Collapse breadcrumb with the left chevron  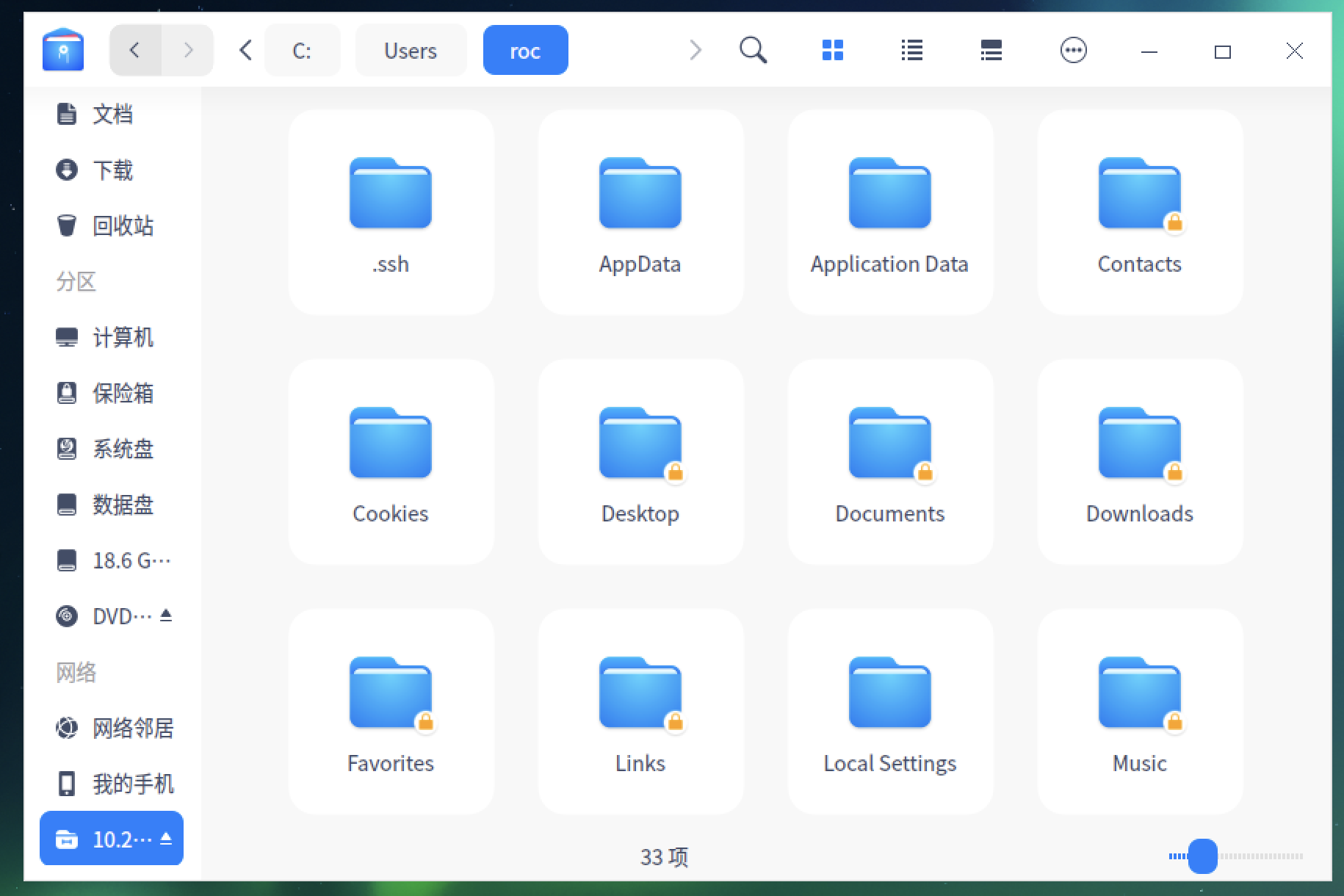pyautogui.click(x=246, y=50)
